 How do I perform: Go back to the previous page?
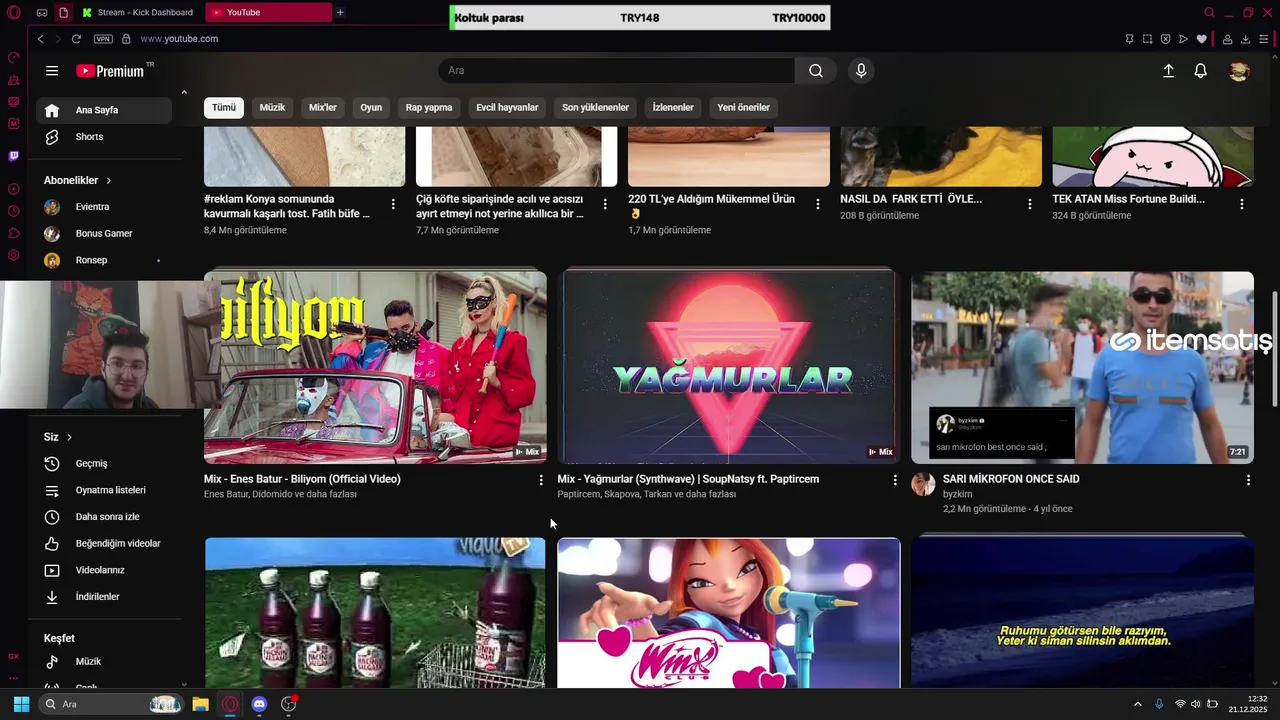point(40,39)
